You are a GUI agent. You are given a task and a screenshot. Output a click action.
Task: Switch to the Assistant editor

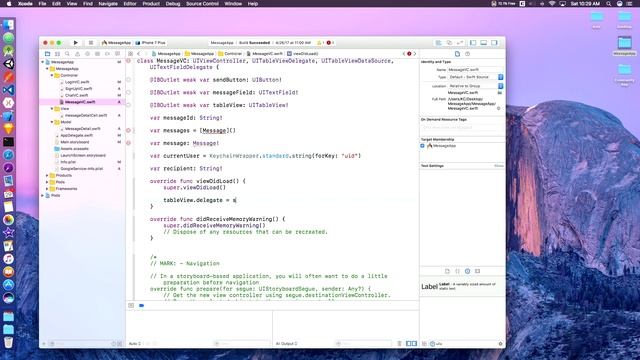(449, 42)
